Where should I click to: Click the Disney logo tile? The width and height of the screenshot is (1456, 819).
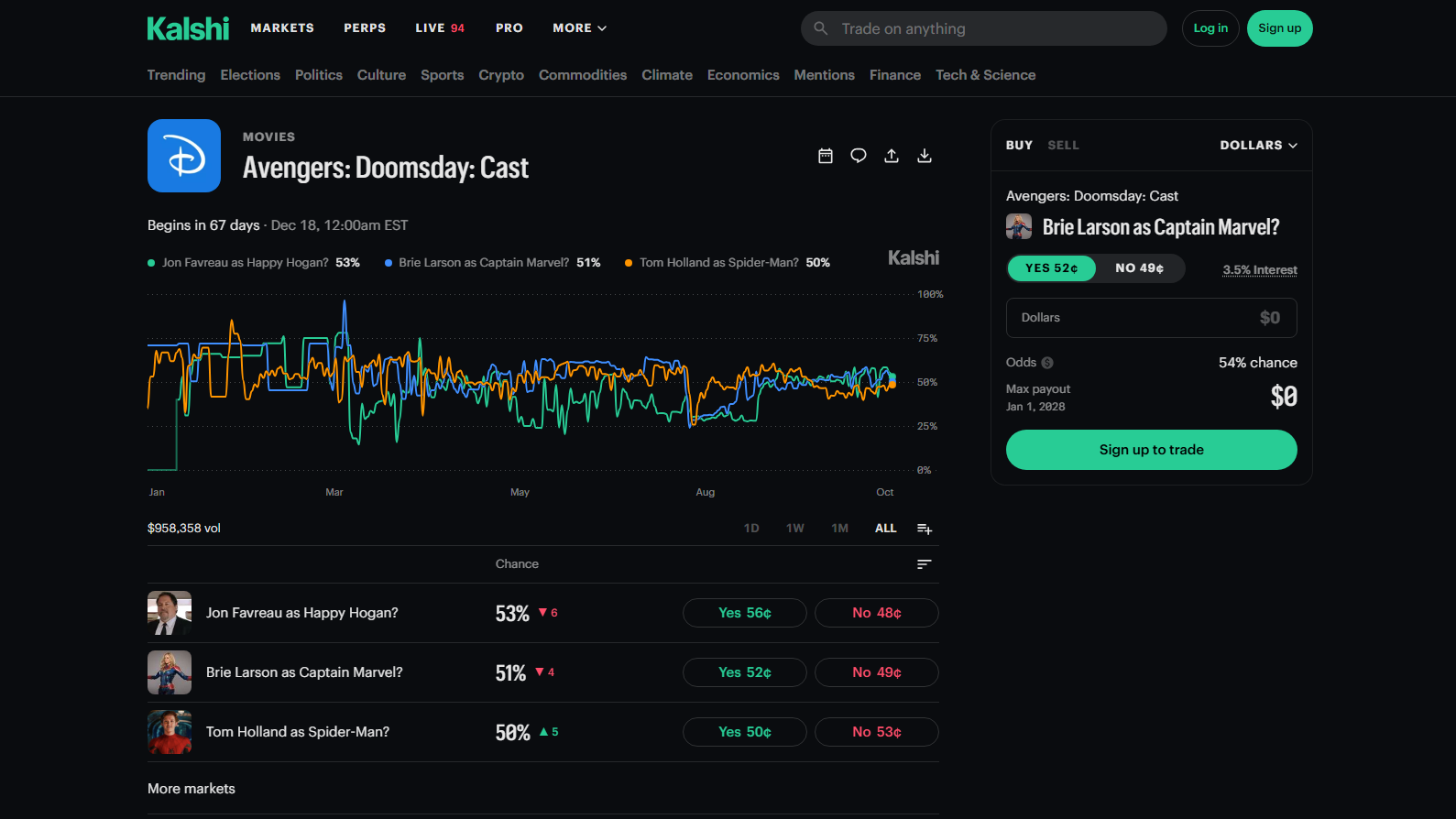(184, 156)
